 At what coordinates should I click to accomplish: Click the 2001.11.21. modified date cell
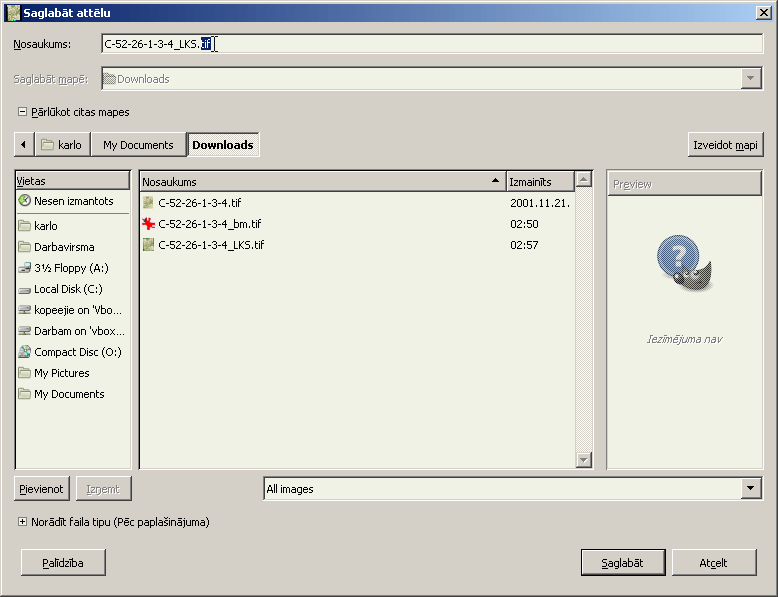click(540, 203)
